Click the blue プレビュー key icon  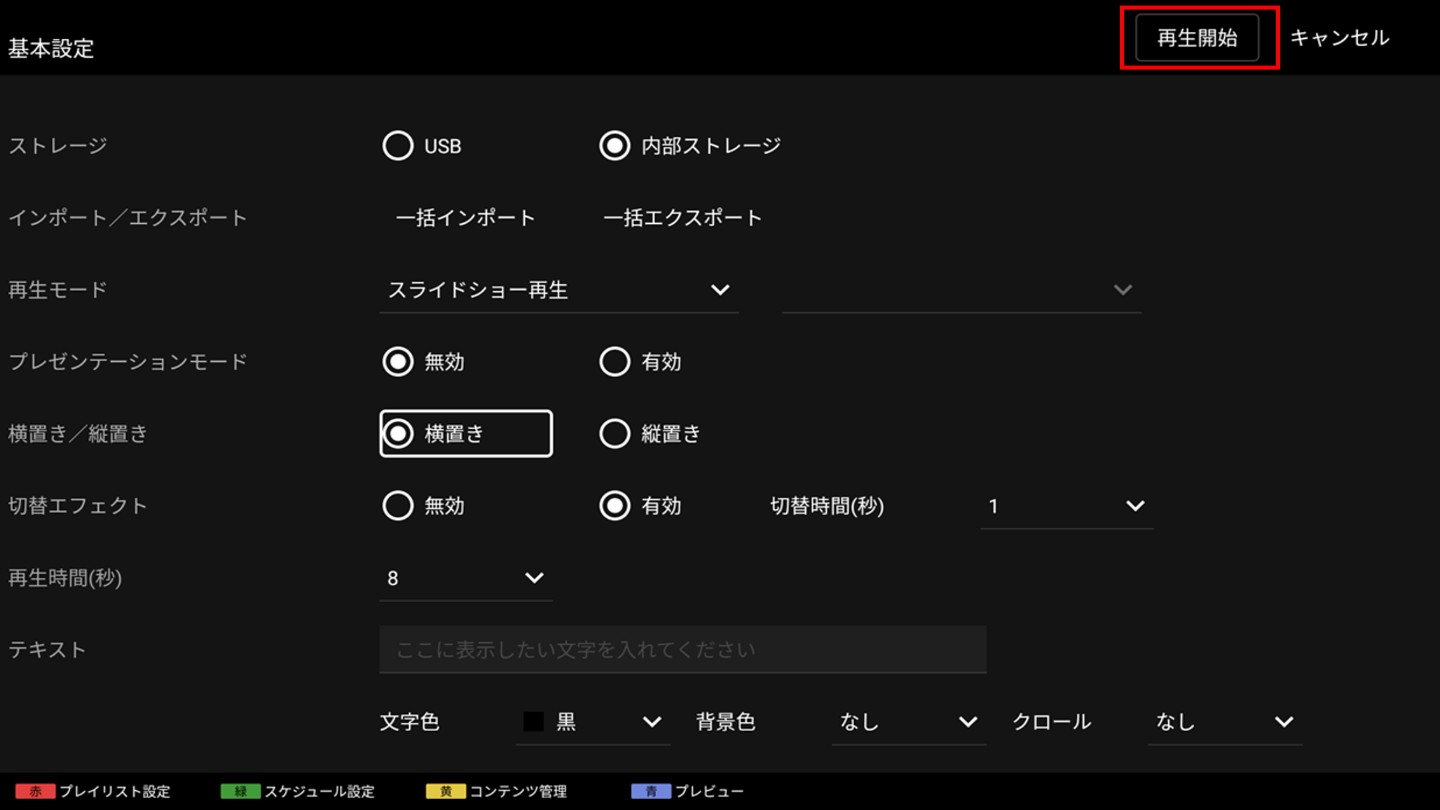[650, 791]
